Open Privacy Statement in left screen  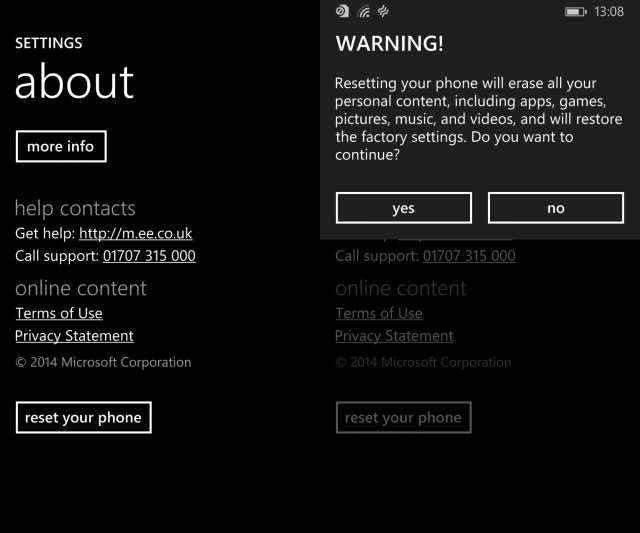coord(74,336)
